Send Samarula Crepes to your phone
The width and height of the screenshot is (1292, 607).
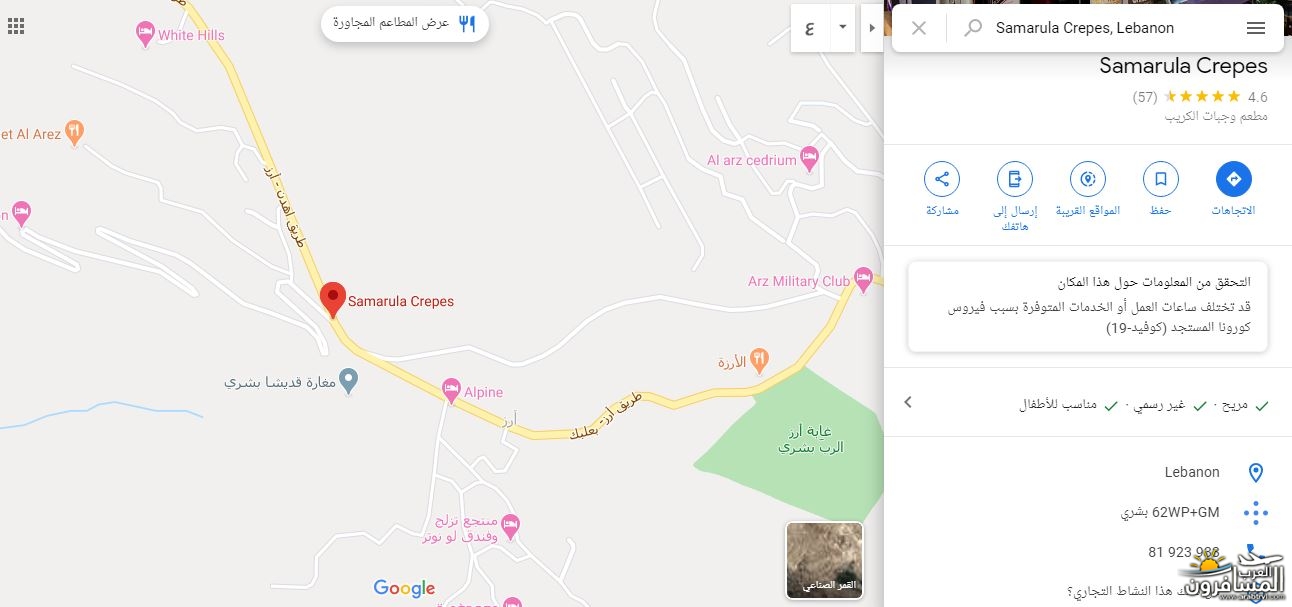click(x=1015, y=180)
